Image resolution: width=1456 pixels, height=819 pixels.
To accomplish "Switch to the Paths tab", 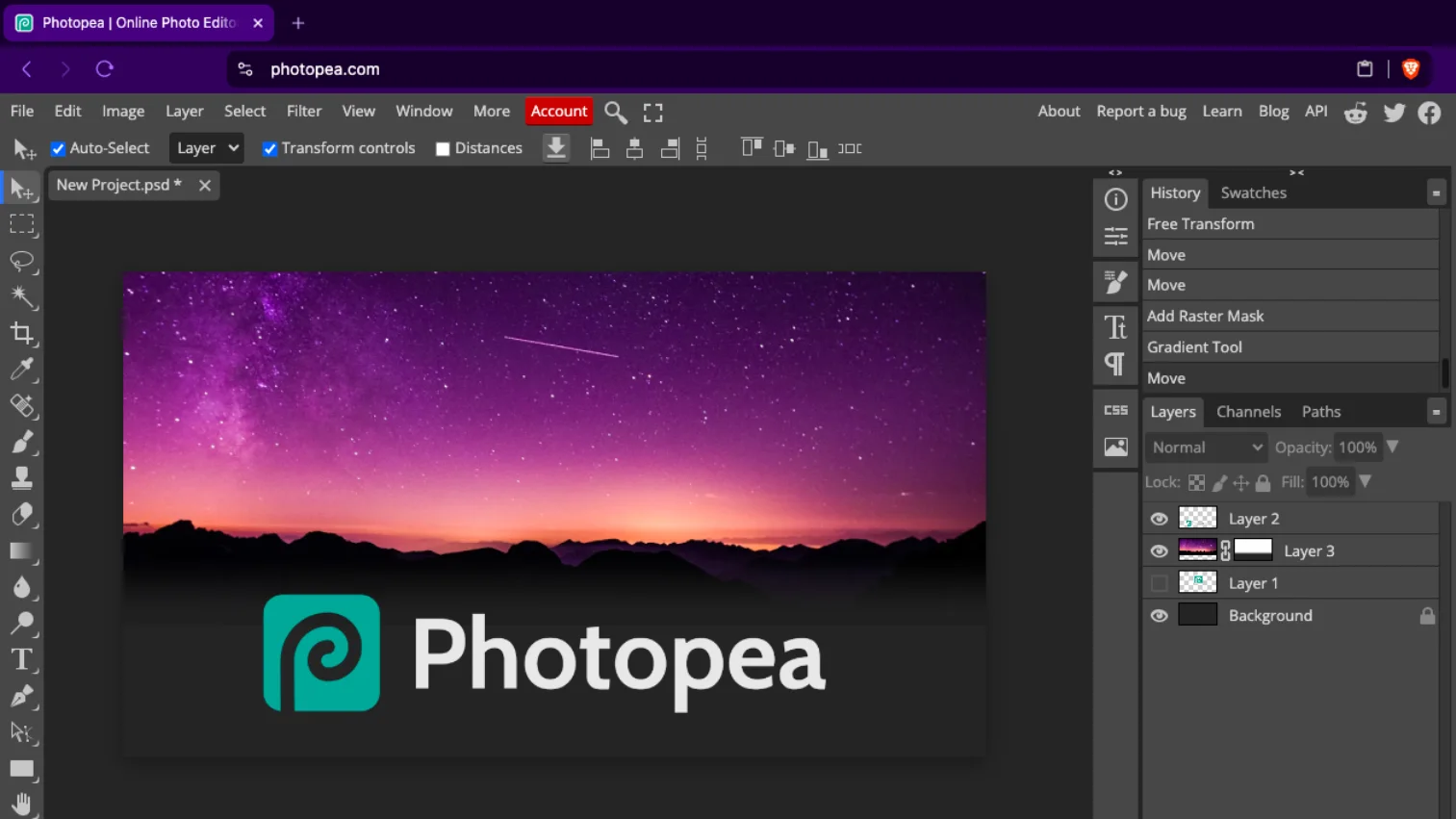I will [1321, 411].
